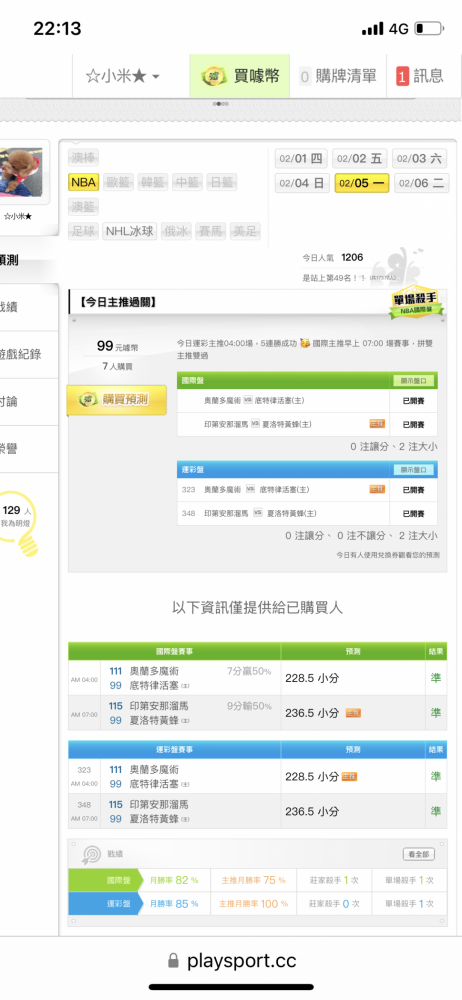Image resolution: width=462 pixels, height=1000 pixels.
Task: Open the 榮譽 sidebar item
Action: click(29, 449)
